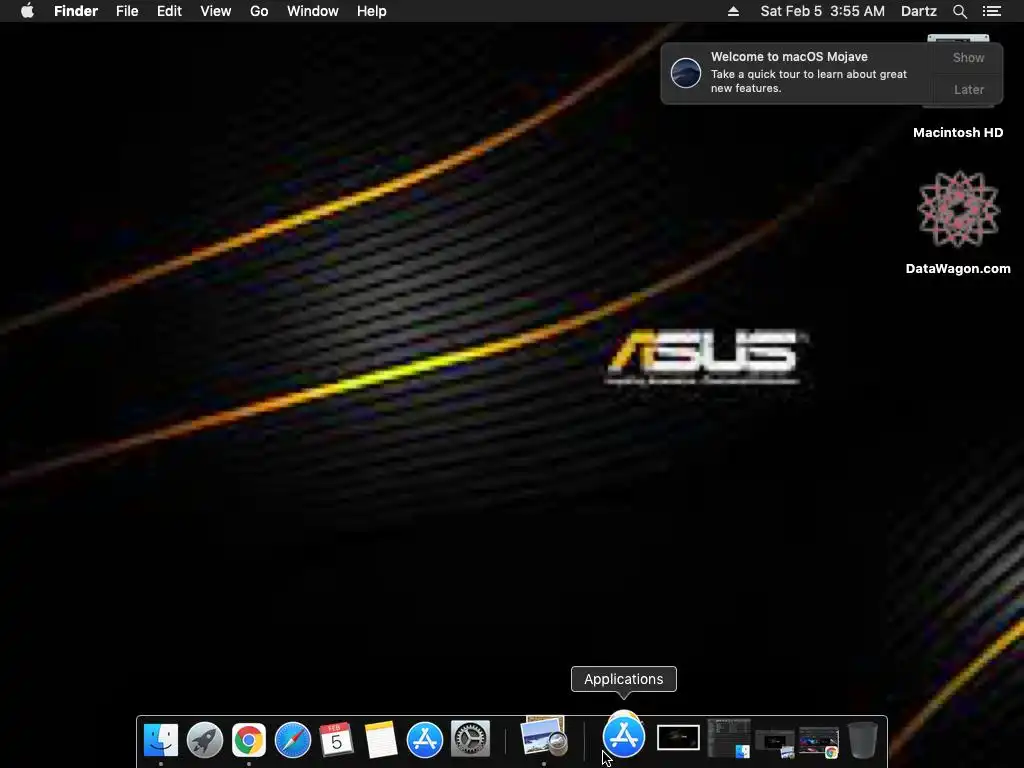Image resolution: width=1024 pixels, height=768 pixels.
Task: Launch Launchpad rocket icon in dock
Action: [204, 740]
